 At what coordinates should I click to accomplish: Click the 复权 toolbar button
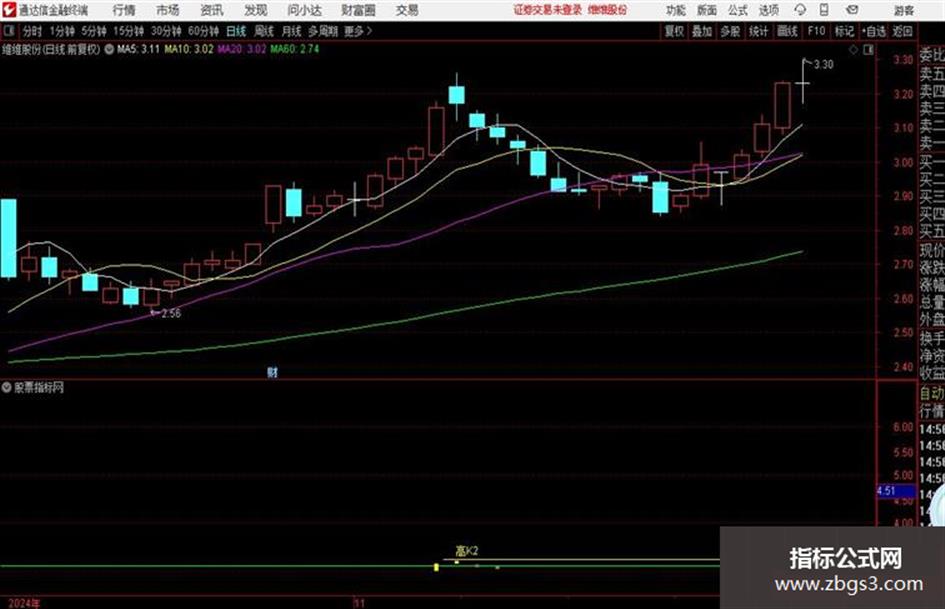point(674,31)
